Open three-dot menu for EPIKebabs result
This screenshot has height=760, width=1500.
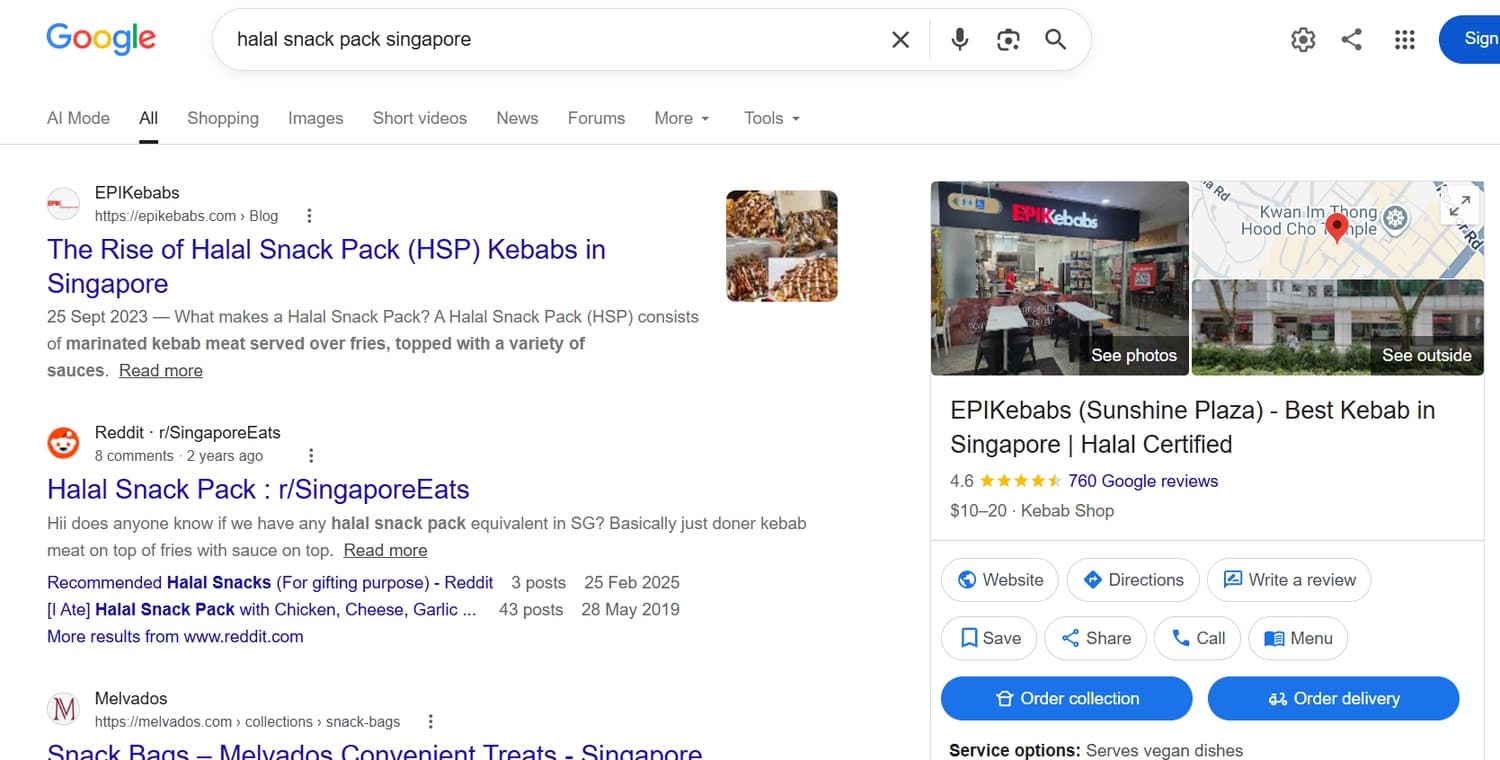click(x=309, y=215)
